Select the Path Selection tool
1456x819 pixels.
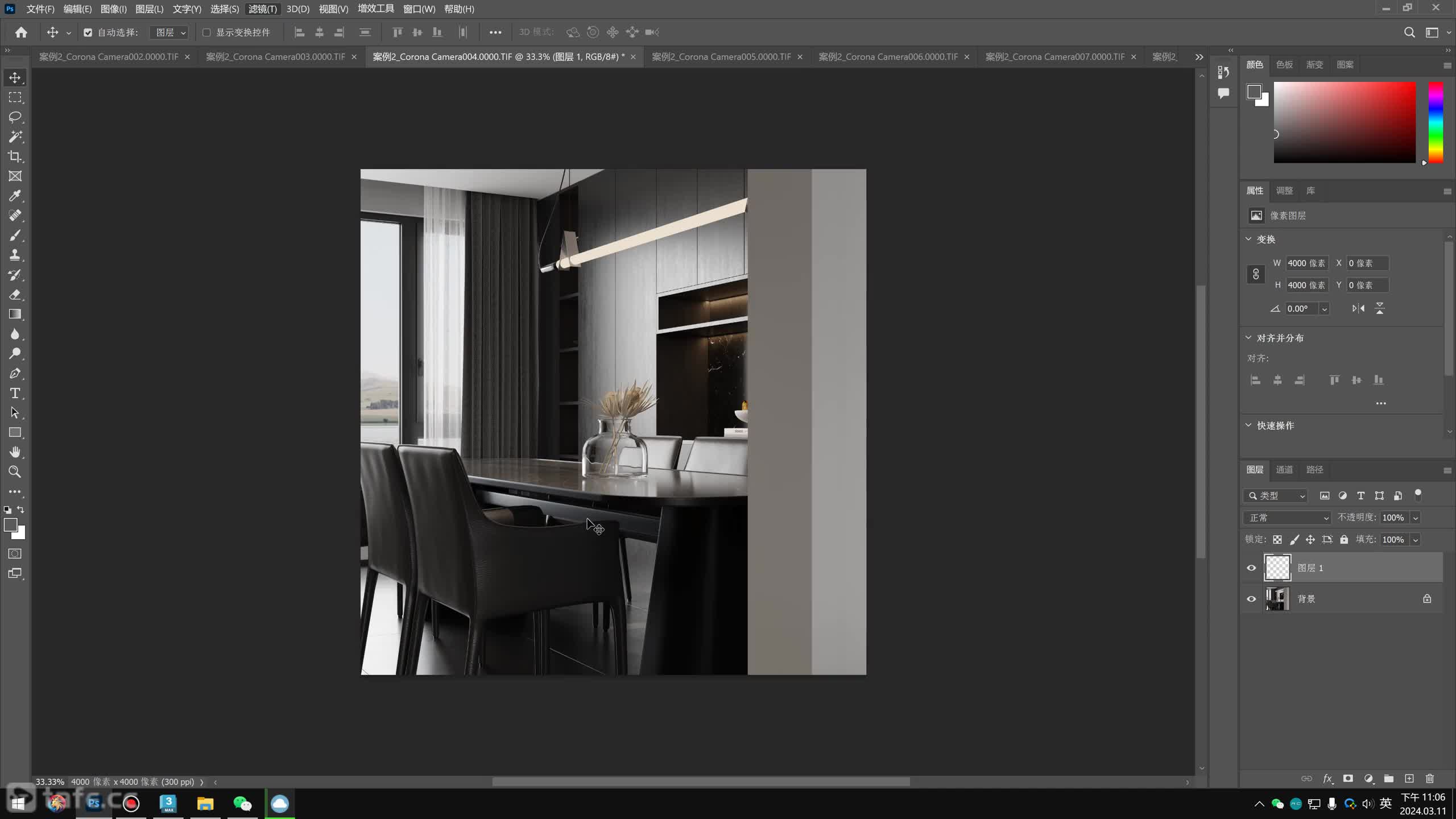coord(15,413)
